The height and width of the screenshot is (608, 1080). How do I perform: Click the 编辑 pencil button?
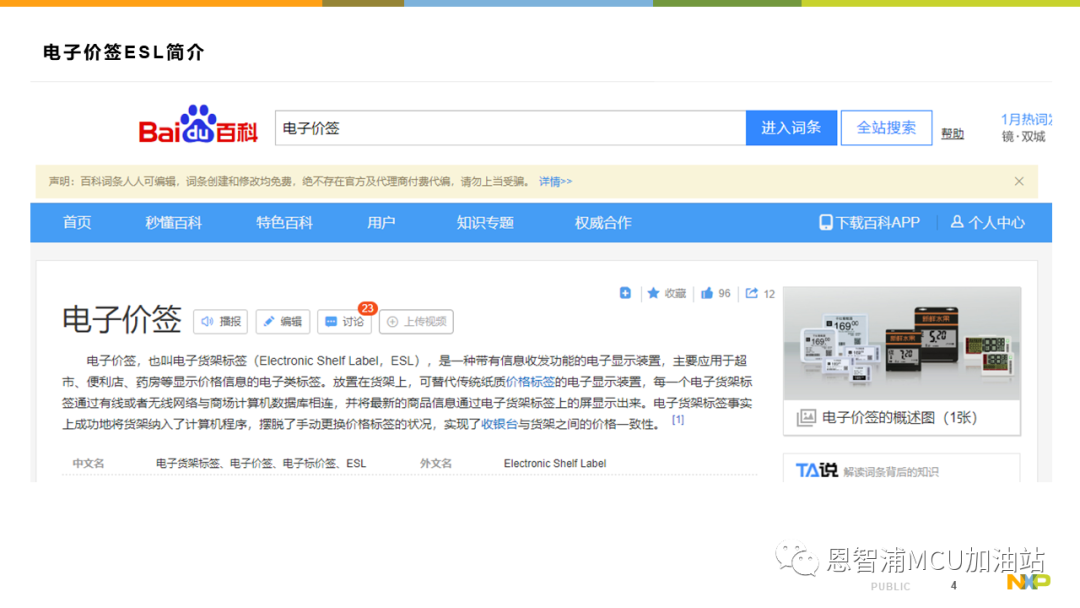coord(282,322)
